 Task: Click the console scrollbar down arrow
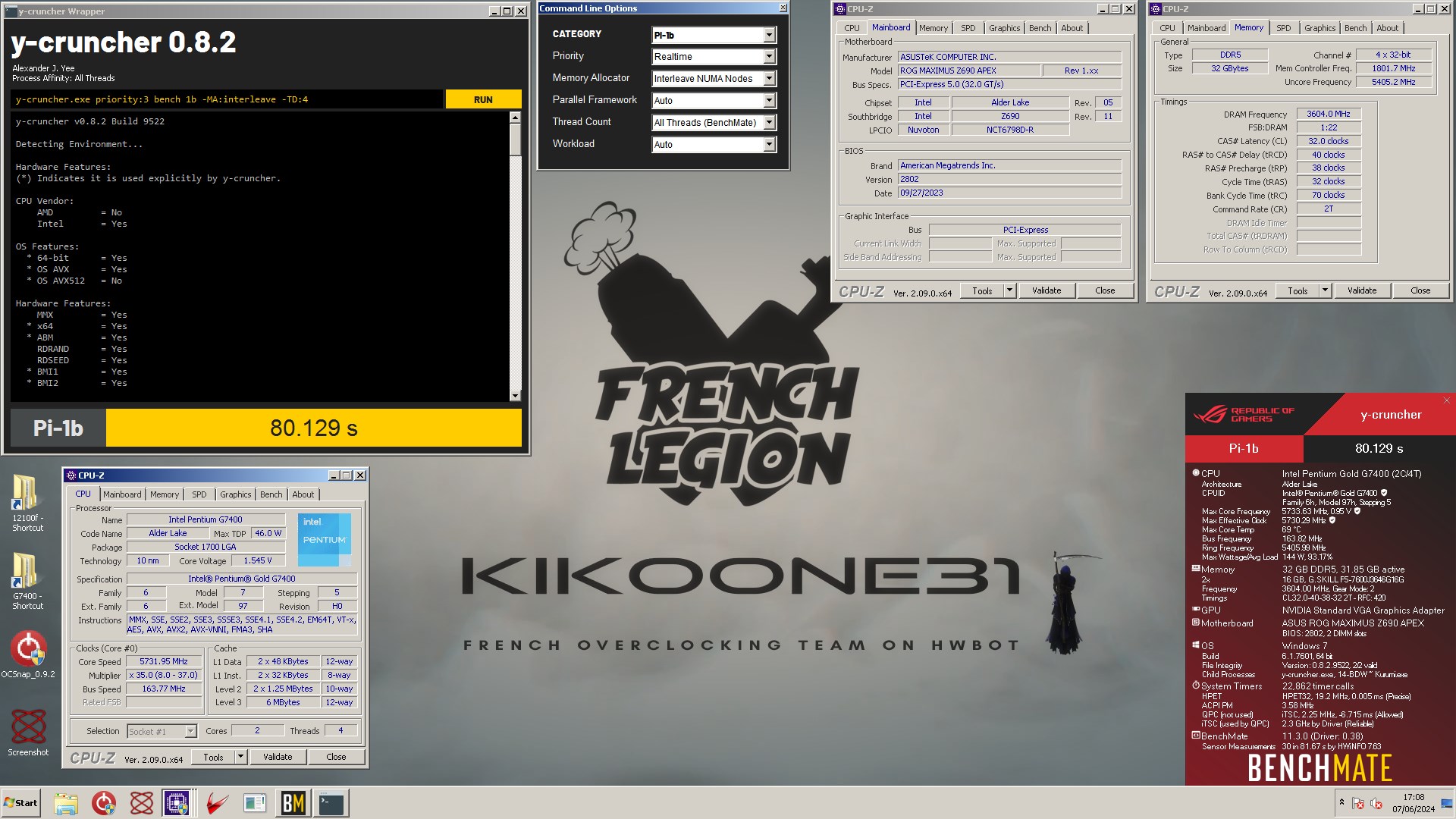516,395
